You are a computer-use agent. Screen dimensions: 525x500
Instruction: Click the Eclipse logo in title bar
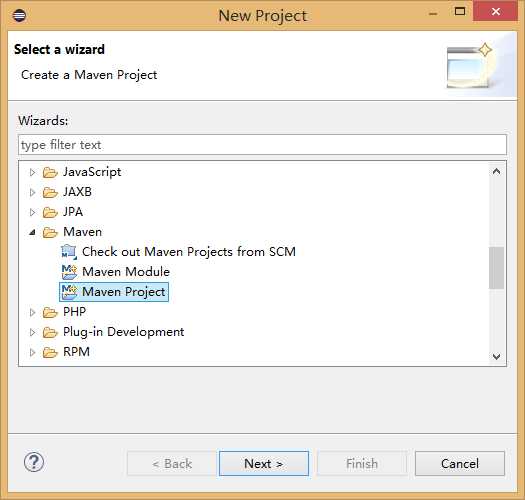[x=19, y=15]
